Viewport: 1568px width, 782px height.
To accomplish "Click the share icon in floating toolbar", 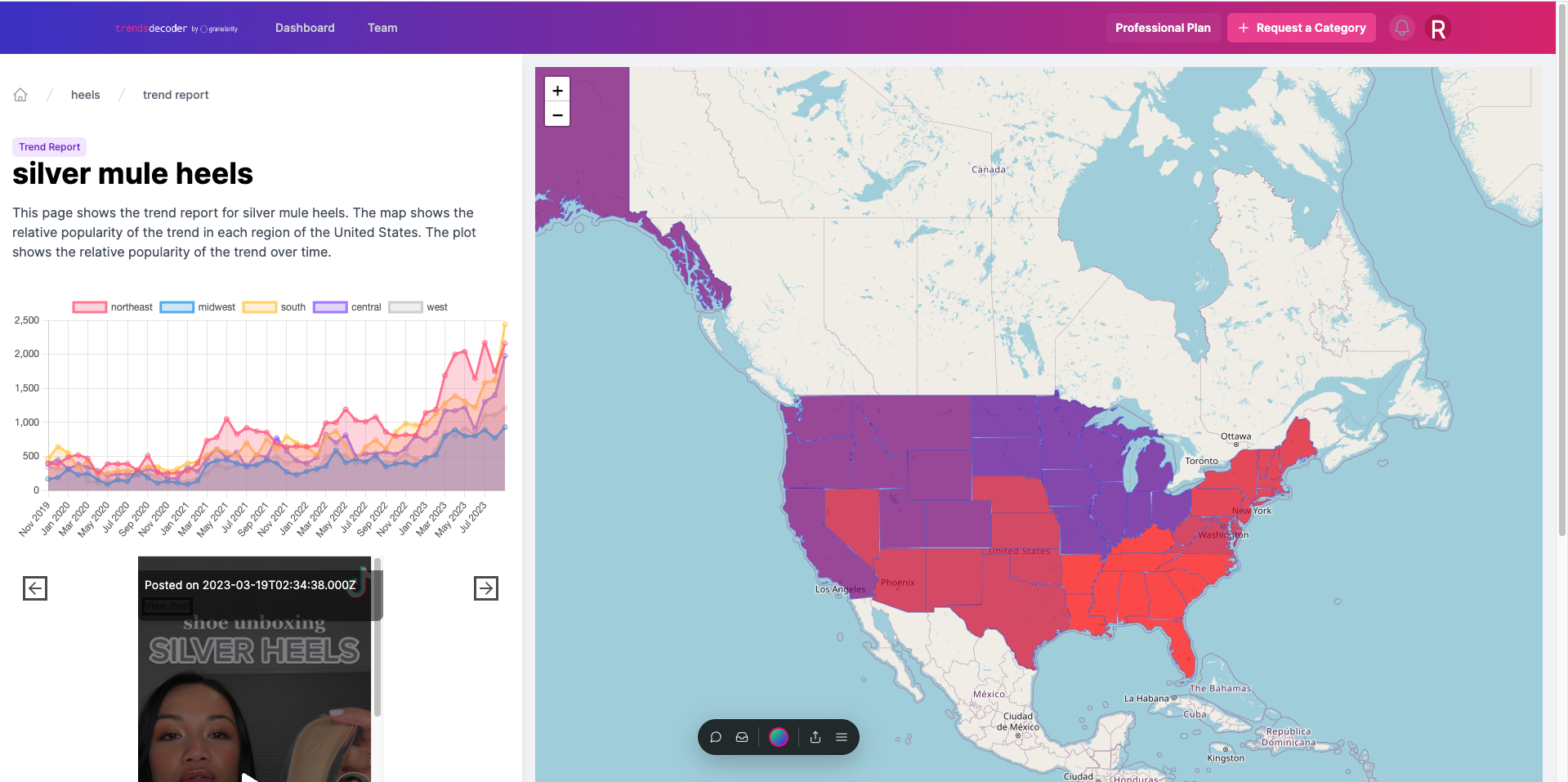I will [815, 737].
